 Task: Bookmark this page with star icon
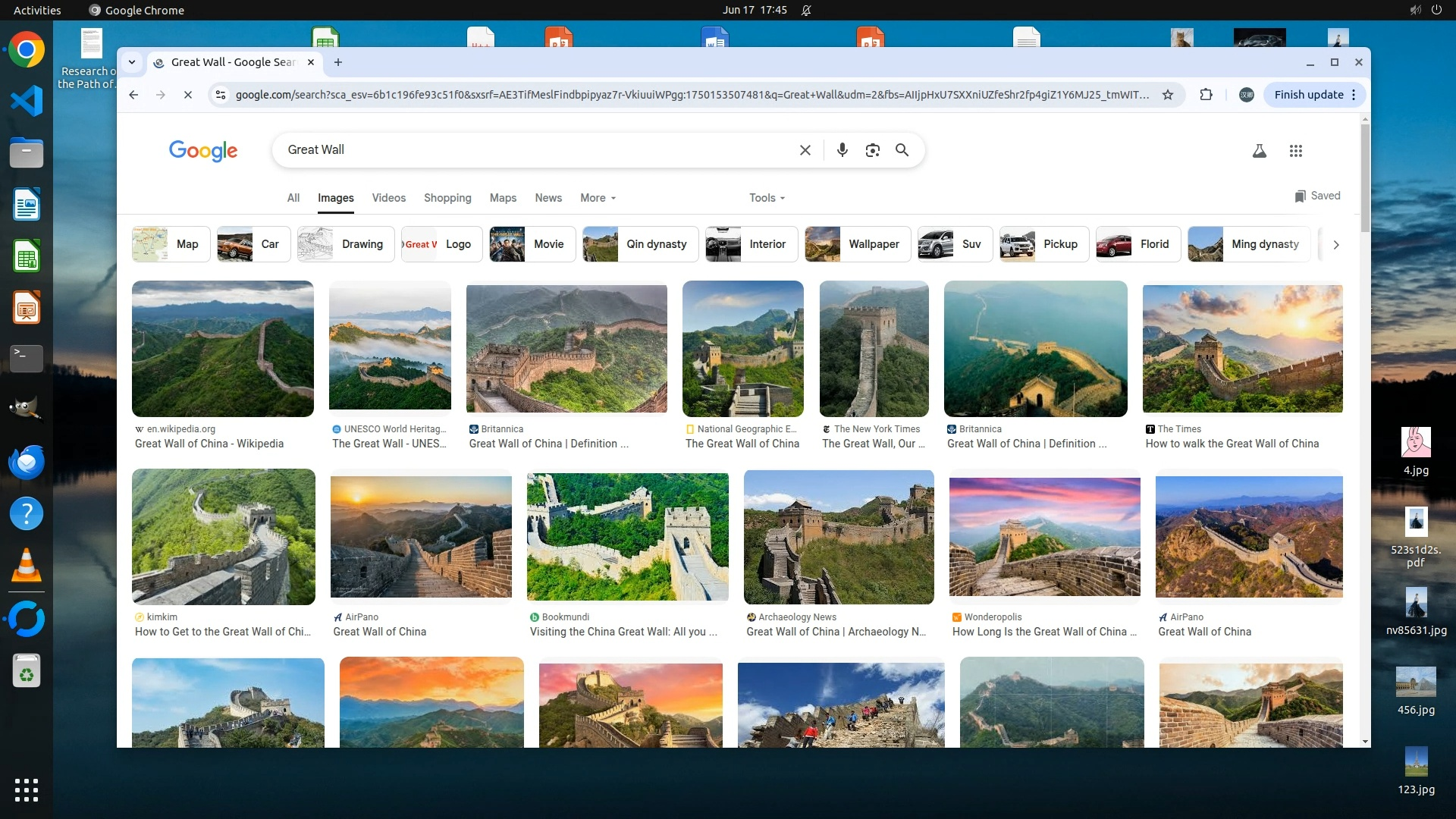[1168, 95]
